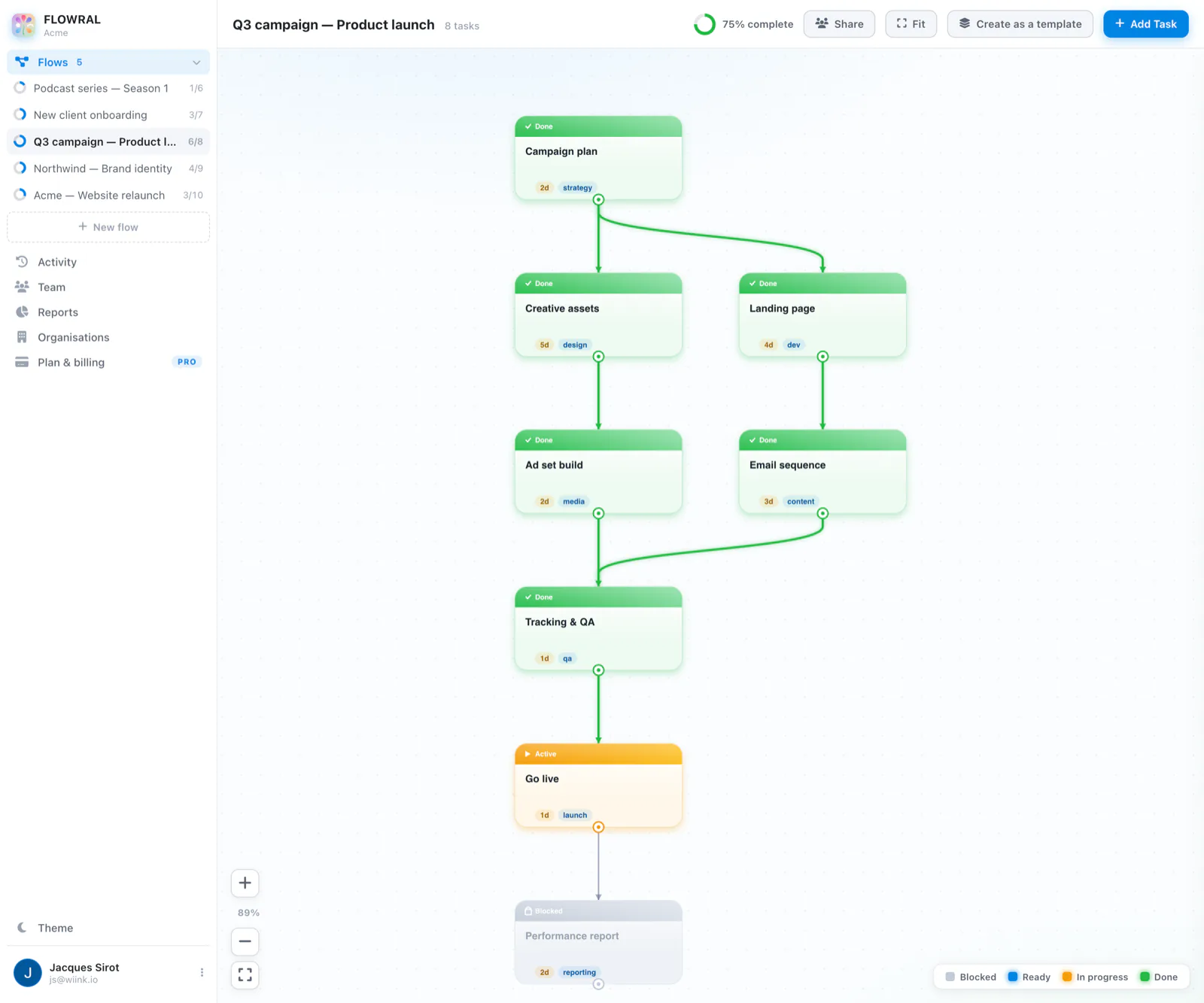Click the fullscreen canvas icon
Viewport: 1204px width, 1003px height.
245,975
